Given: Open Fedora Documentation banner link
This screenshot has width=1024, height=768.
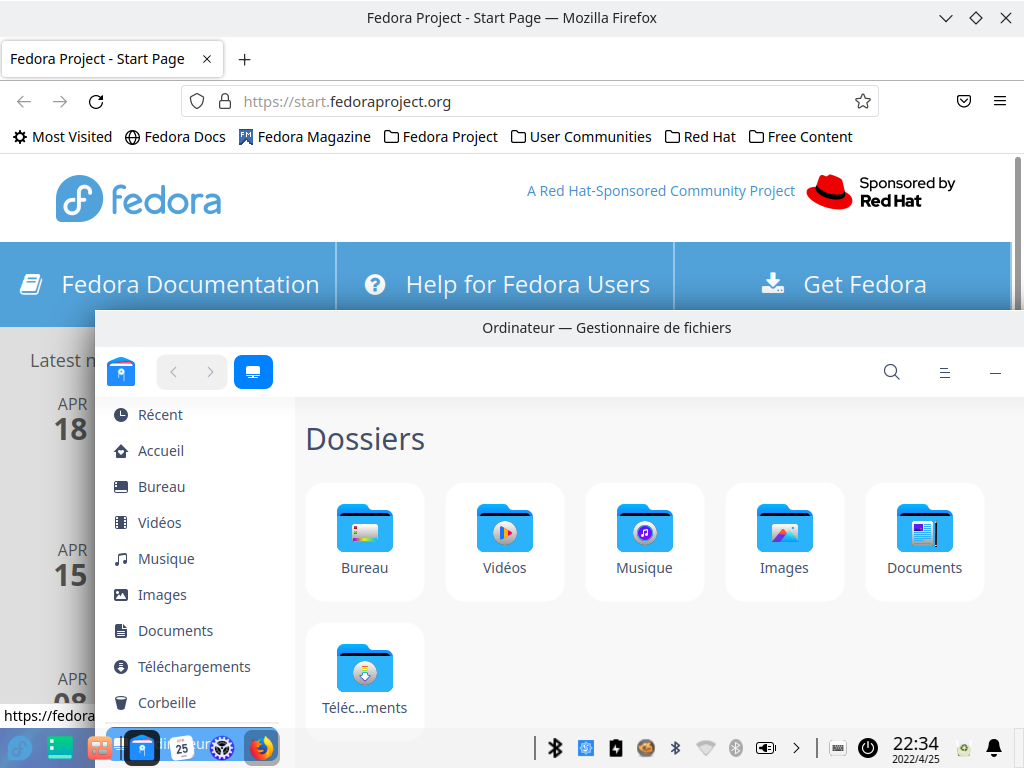Looking at the screenshot, I should [x=168, y=285].
